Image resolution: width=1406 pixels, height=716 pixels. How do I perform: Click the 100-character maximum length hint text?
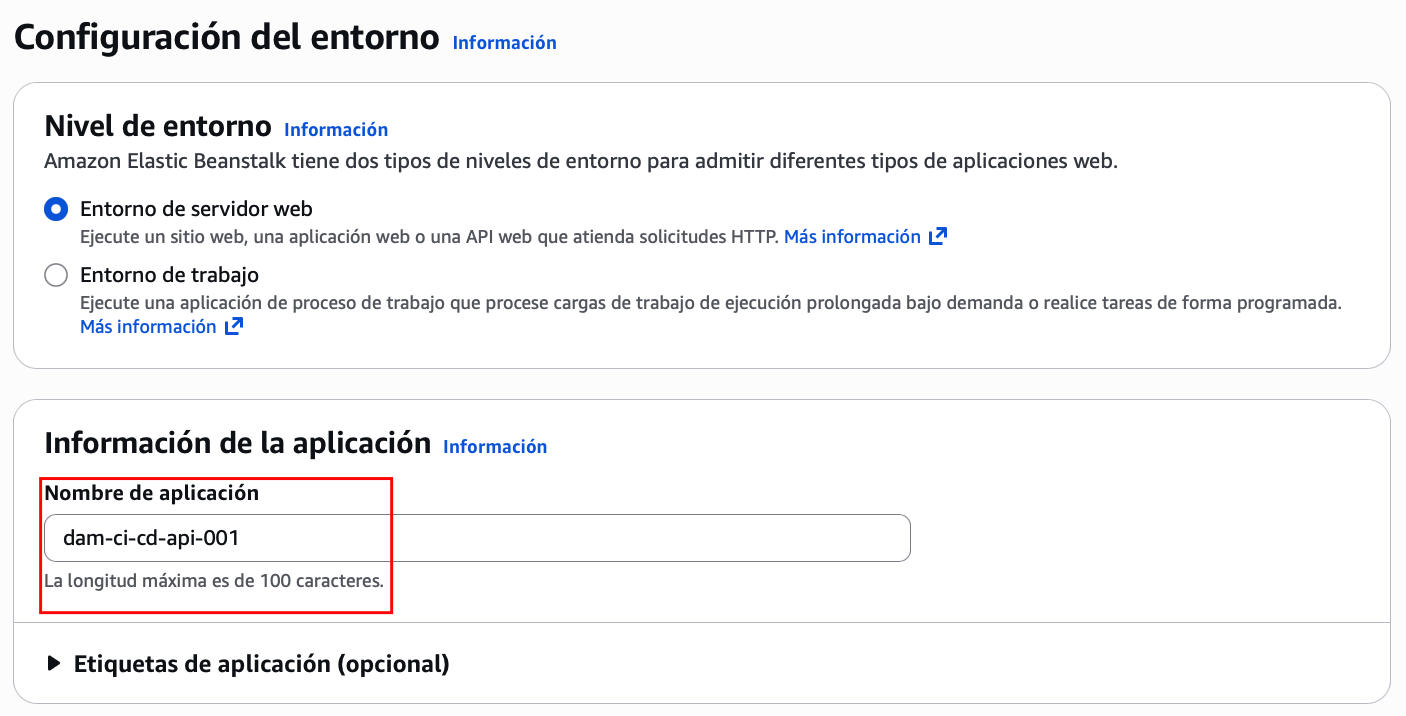coord(214,580)
